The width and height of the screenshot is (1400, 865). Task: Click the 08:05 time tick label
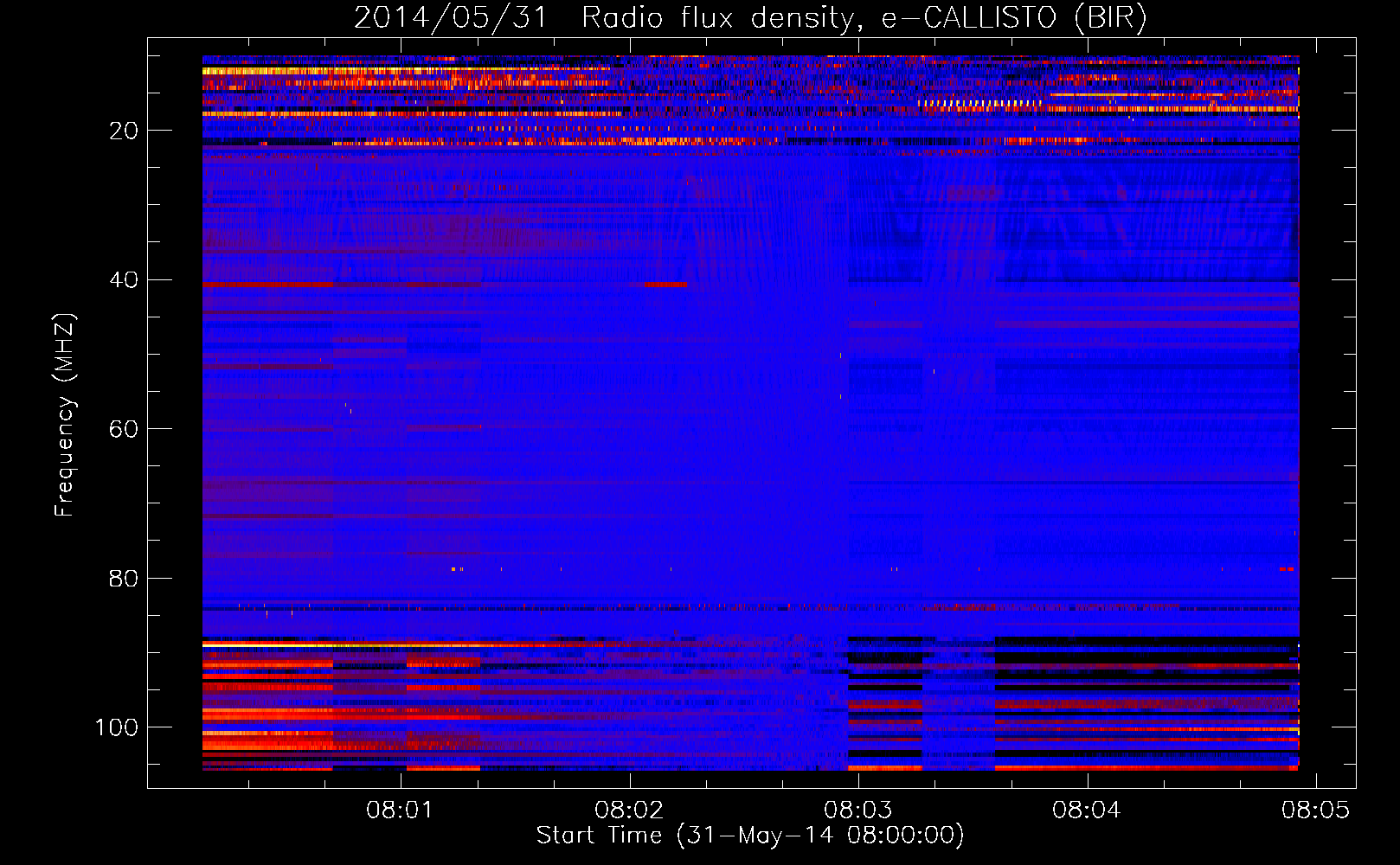1315,811
